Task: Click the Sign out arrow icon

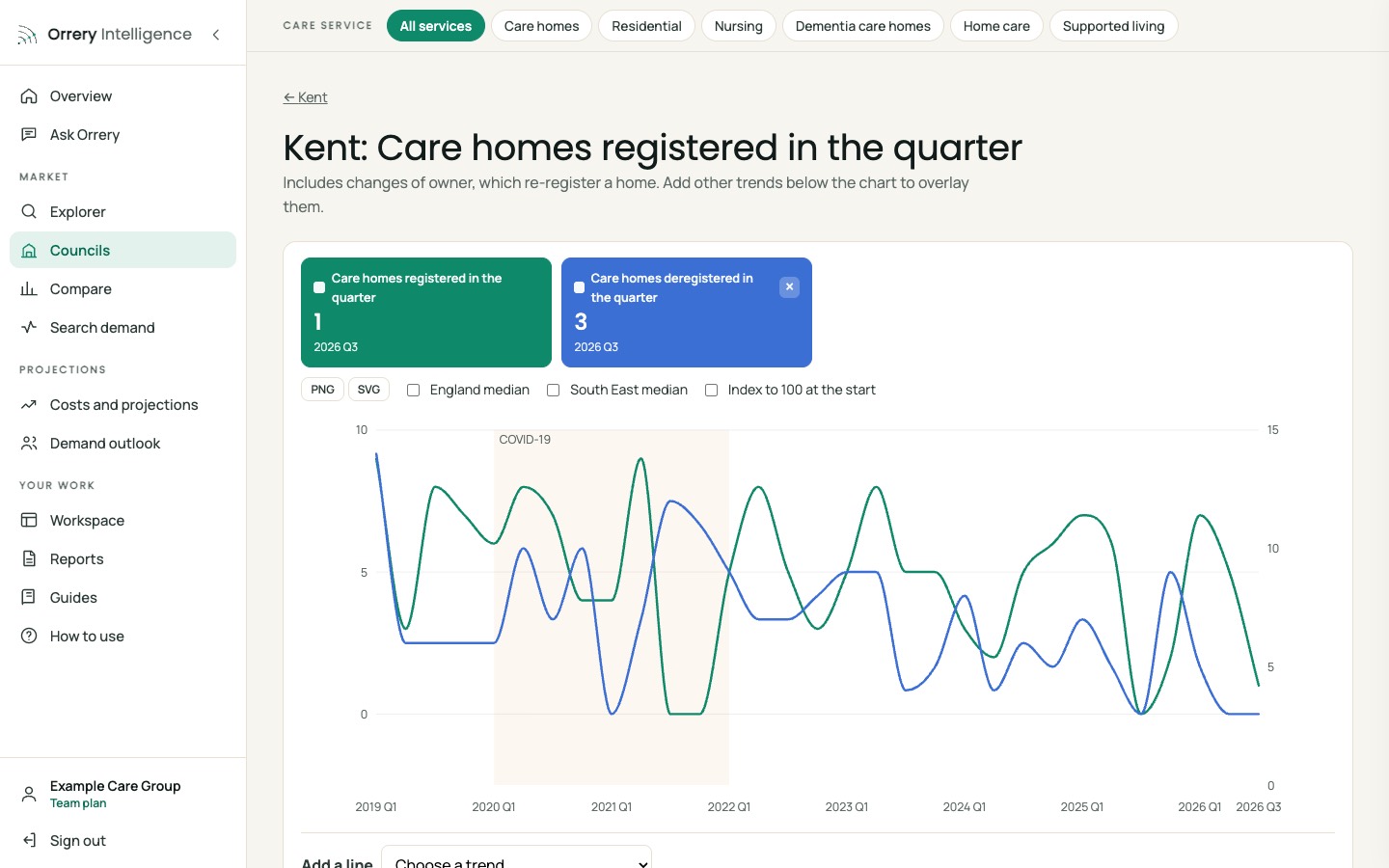Action: click(x=29, y=841)
